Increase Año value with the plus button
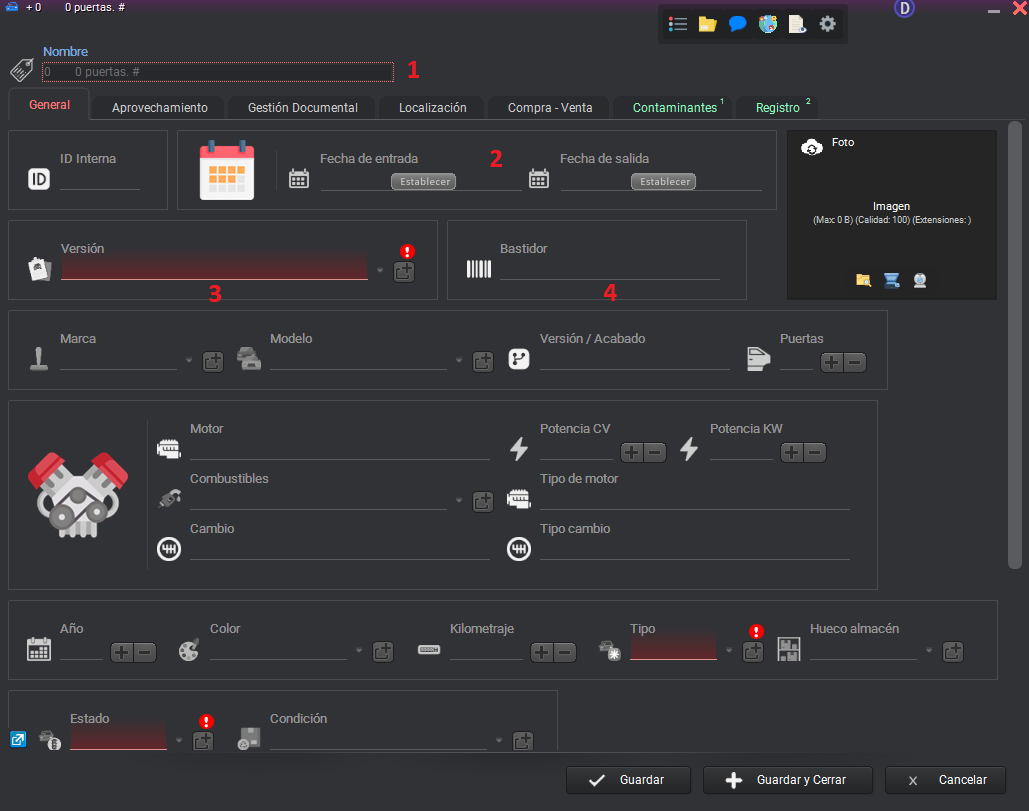 (122, 653)
